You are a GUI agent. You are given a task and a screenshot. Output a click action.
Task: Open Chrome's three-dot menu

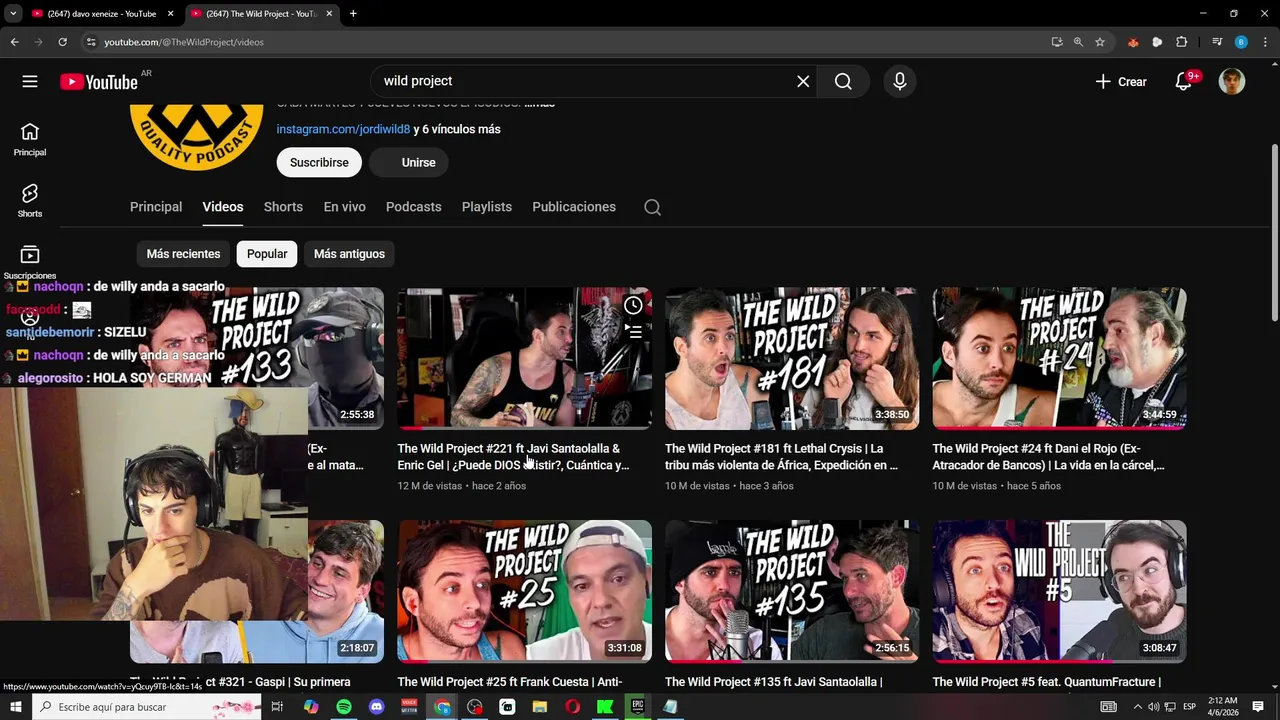pos(1265,42)
